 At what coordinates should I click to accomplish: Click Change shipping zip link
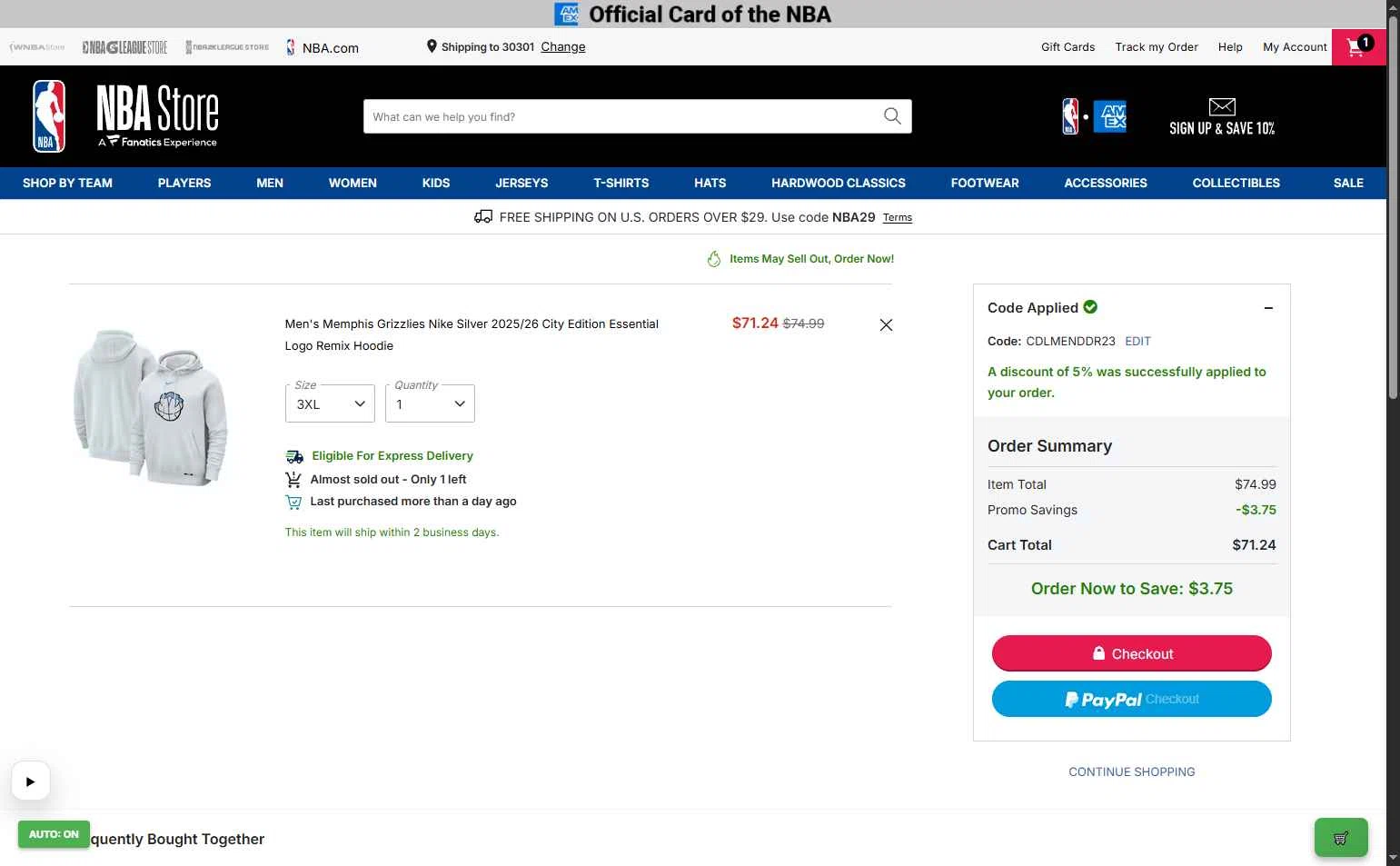pyautogui.click(x=563, y=46)
